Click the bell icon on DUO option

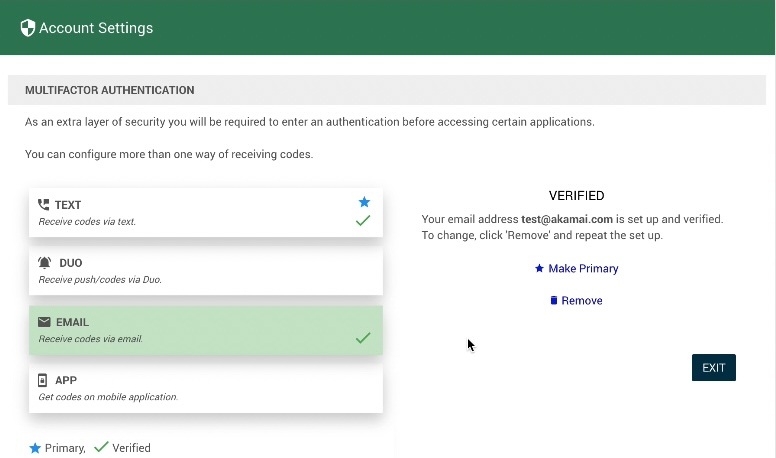[44, 263]
